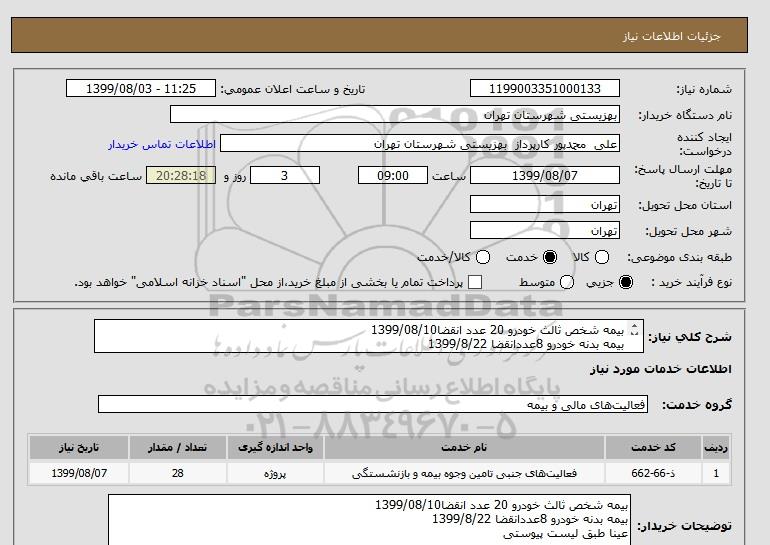
Task: Click the جزئیات اطلاعات نیاز header title
Action: (x=672, y=36)
